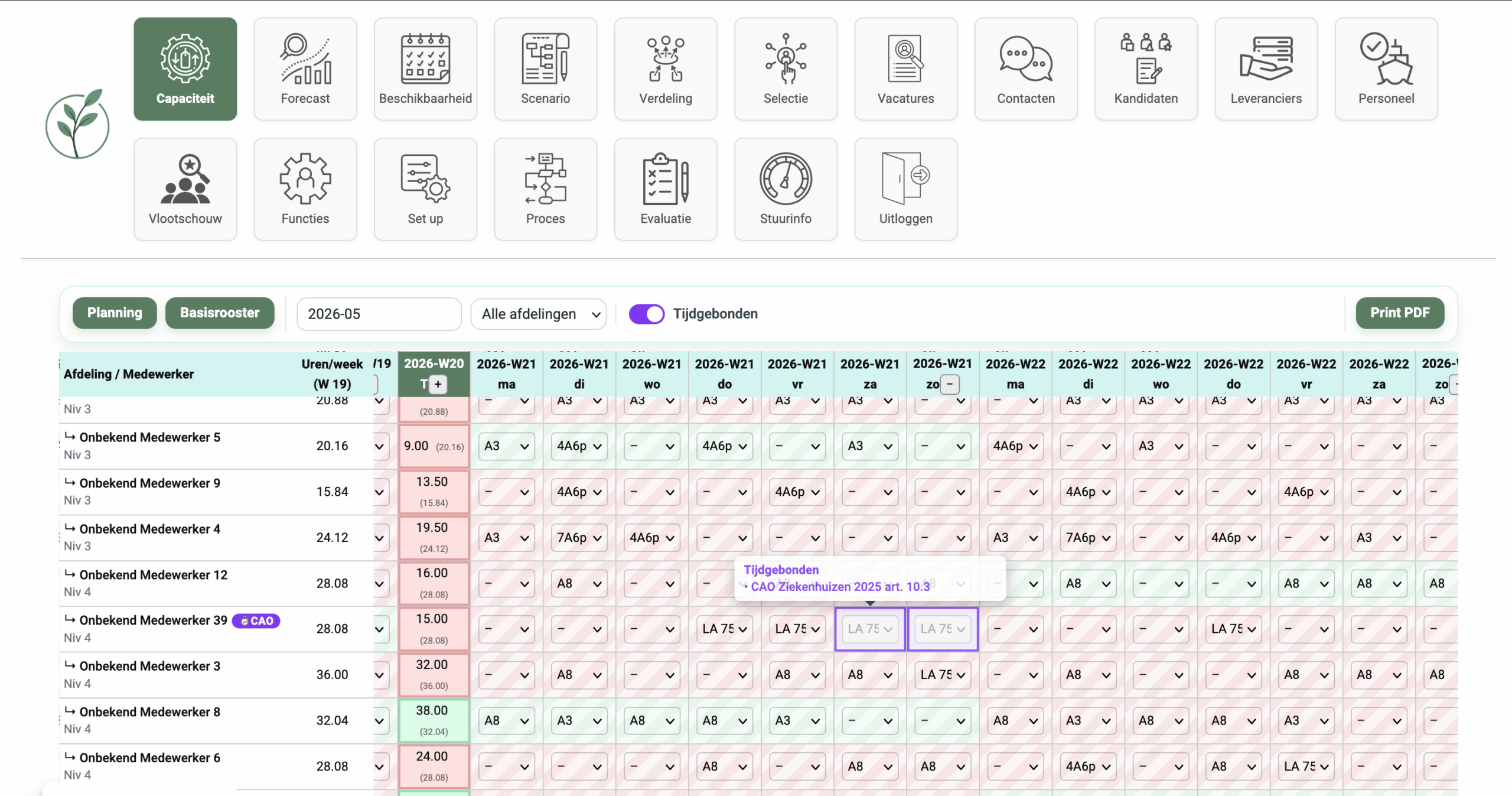Open Medewerker 39 W22 do LA 75 dropdown

1233,629
